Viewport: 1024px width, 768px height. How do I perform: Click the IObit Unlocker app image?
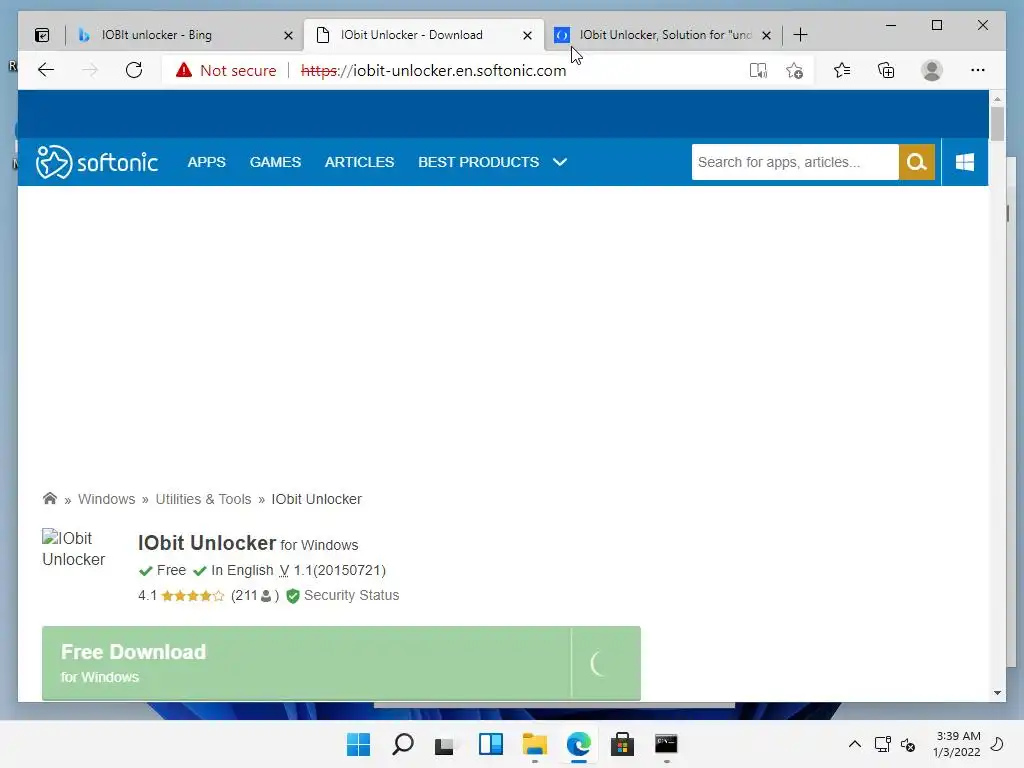(x=73, y=549)
